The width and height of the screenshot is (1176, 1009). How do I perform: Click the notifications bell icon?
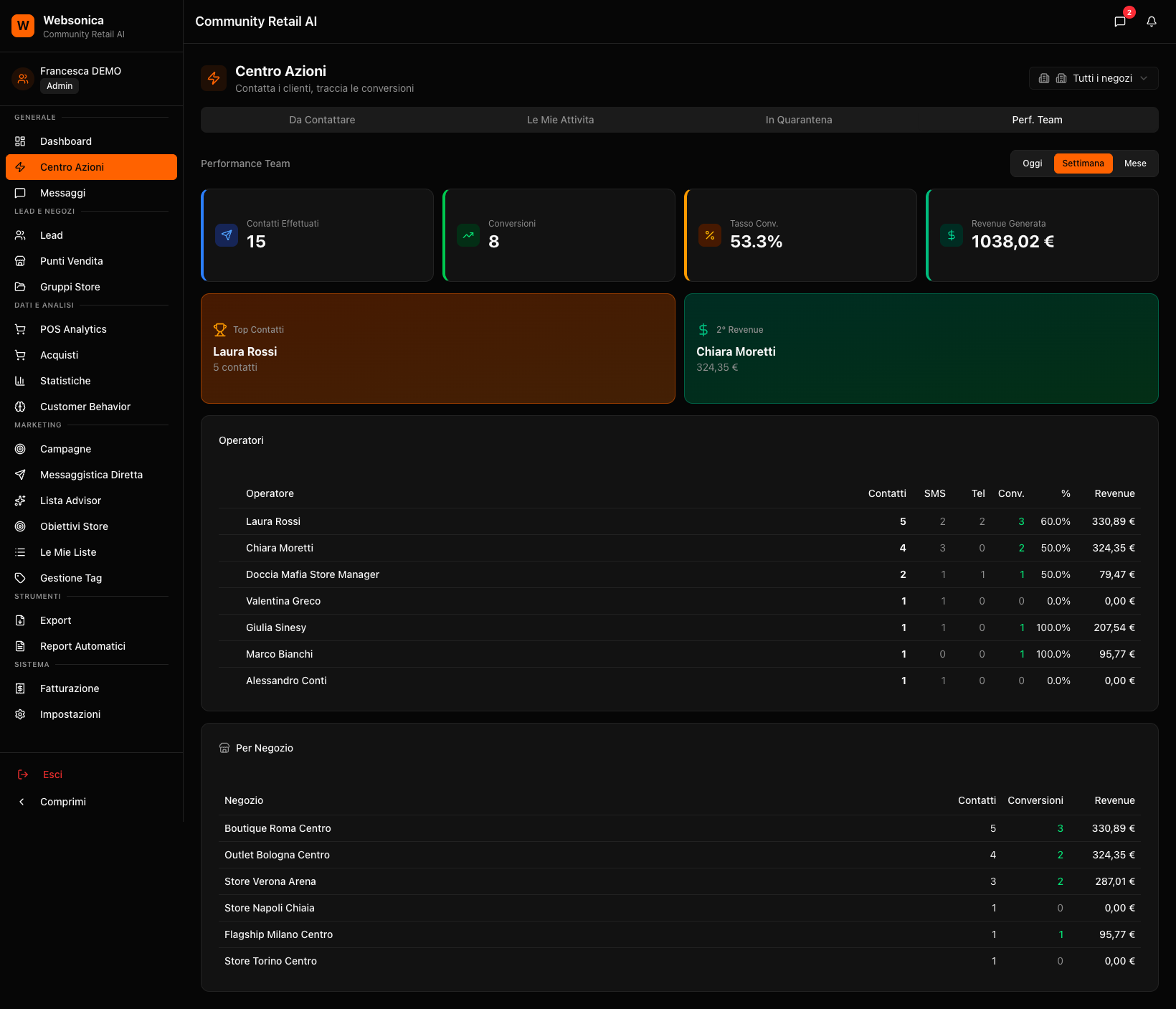pos(1152,22)
